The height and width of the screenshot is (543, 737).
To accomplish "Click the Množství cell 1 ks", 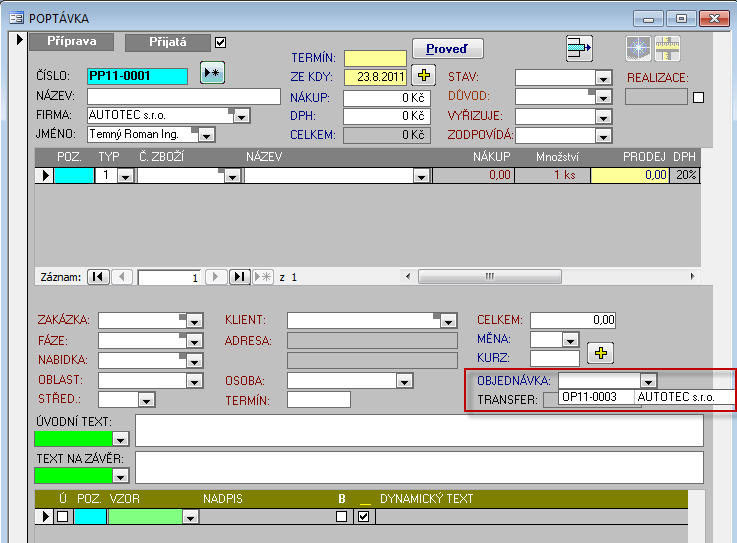I will (x=553, y=175).
